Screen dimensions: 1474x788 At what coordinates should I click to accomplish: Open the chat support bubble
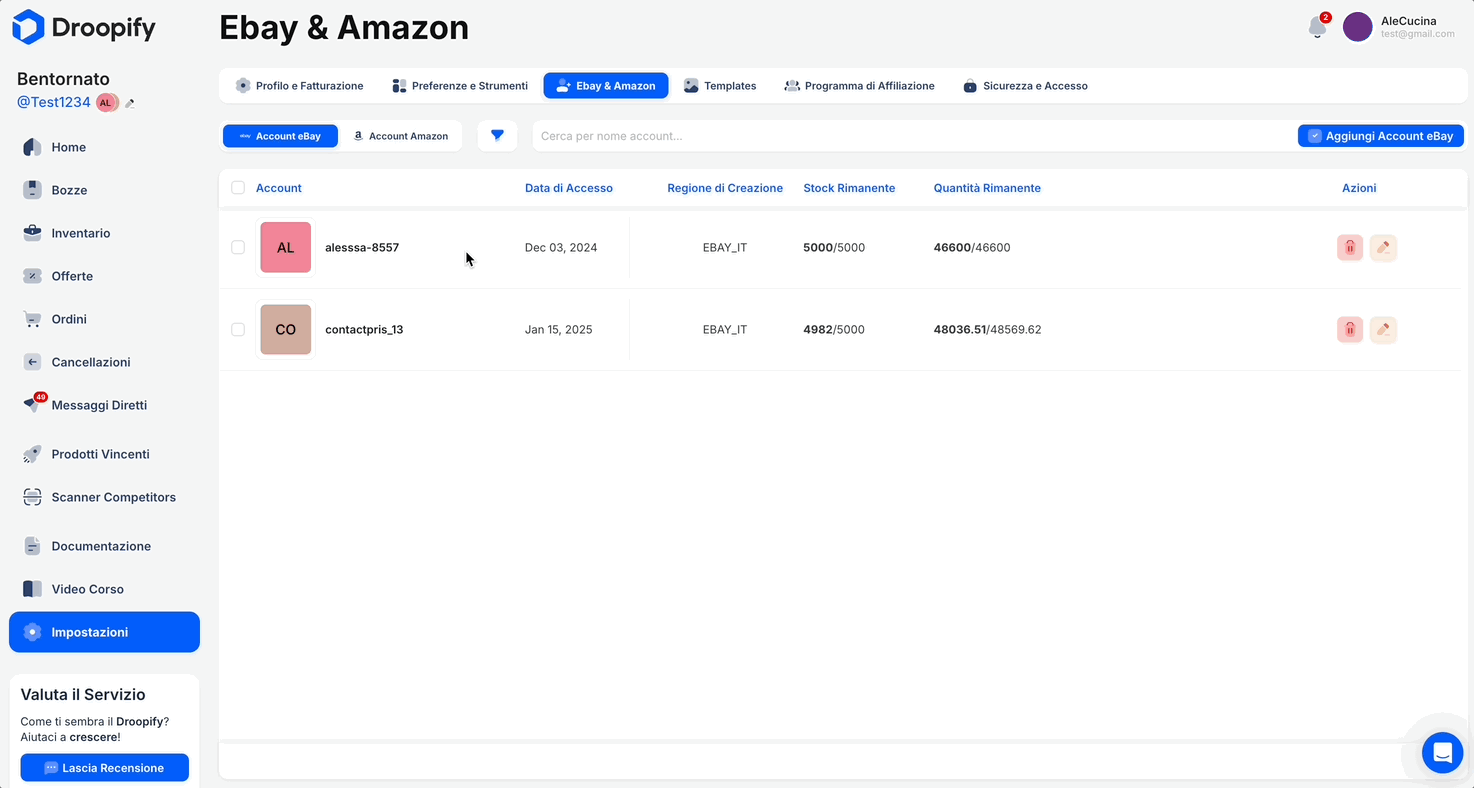(x=1443, y=753)
